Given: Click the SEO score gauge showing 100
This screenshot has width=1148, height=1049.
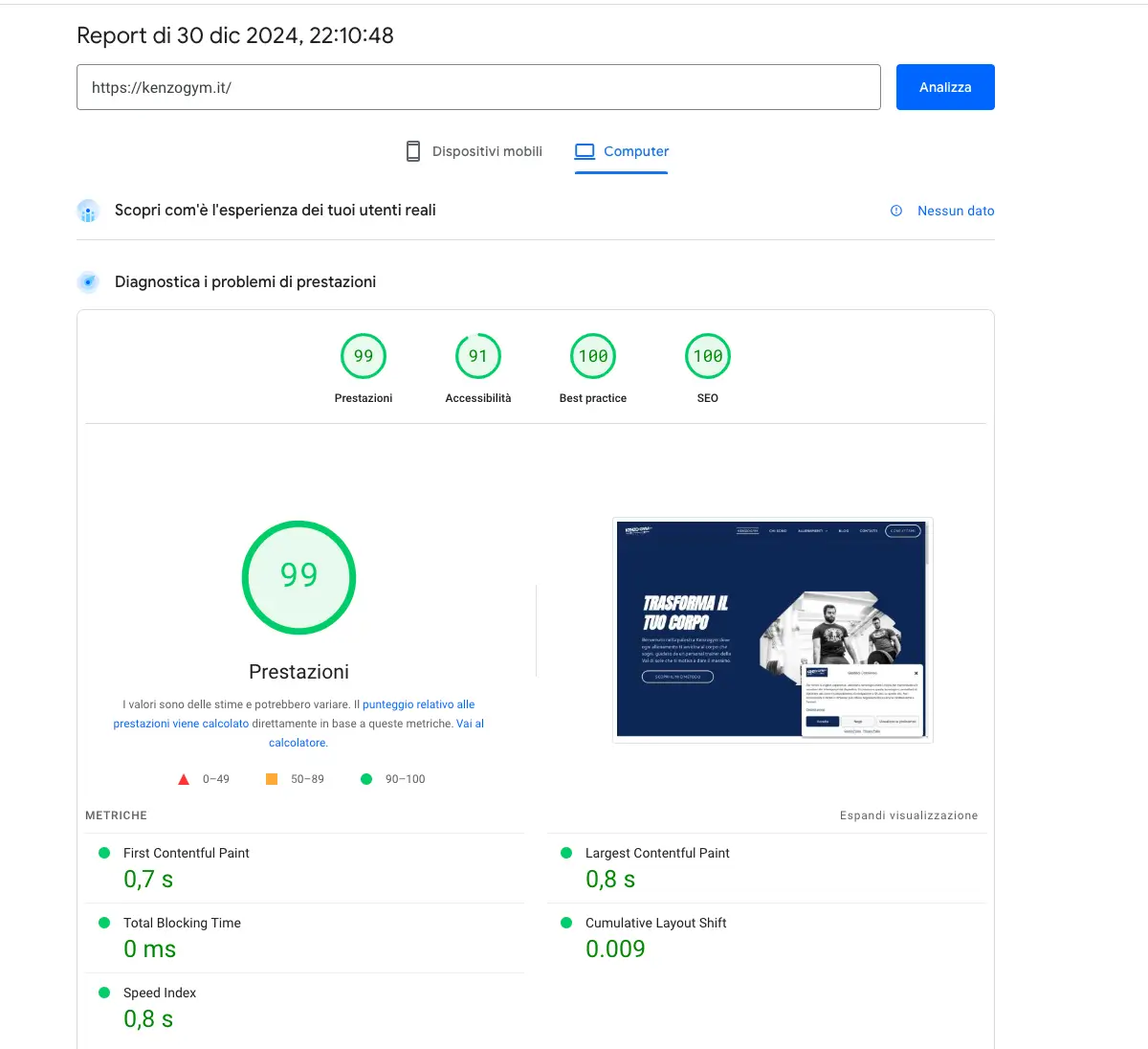Looking at the screenshot, I should coord(707,355).
